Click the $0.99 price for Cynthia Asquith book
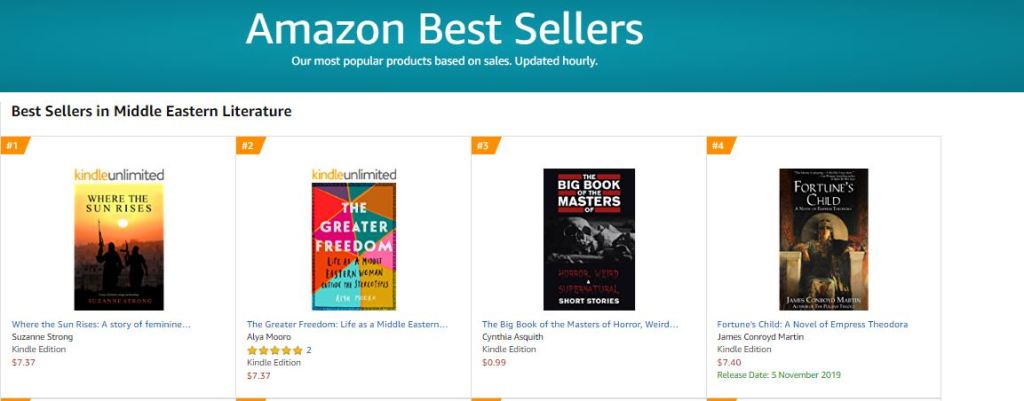 [x=494, y=363]
